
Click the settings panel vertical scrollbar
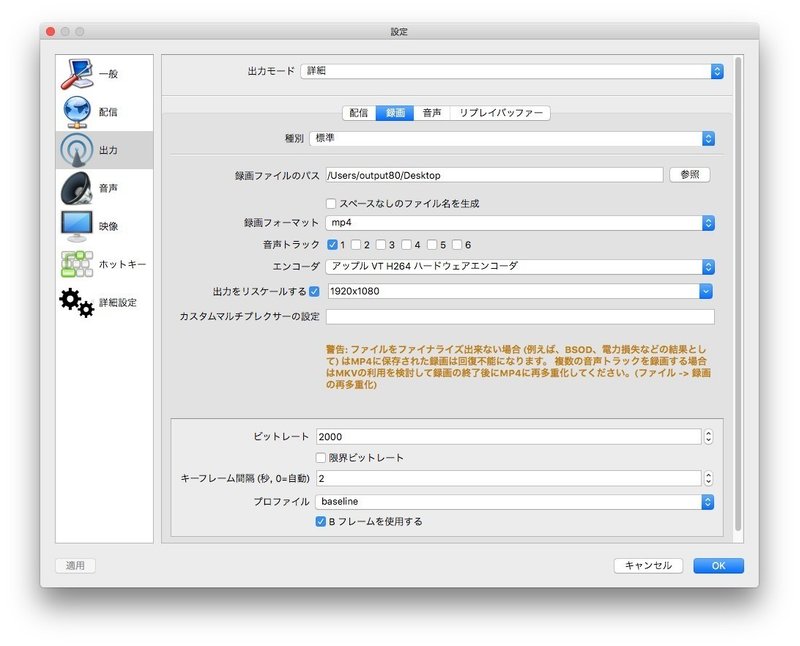(x=738, y=294)
